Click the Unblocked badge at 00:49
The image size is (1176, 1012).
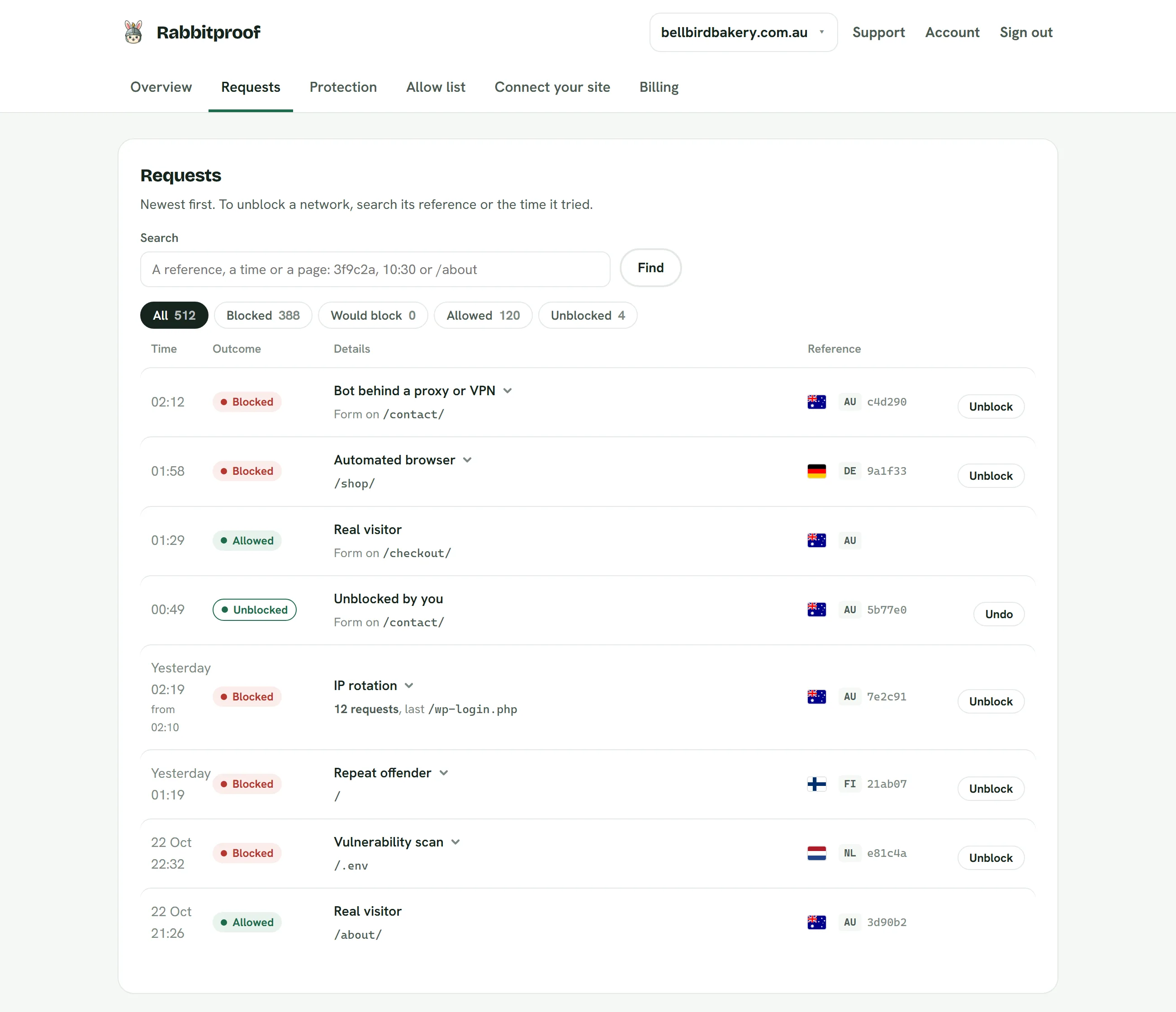tap(254, 610)
